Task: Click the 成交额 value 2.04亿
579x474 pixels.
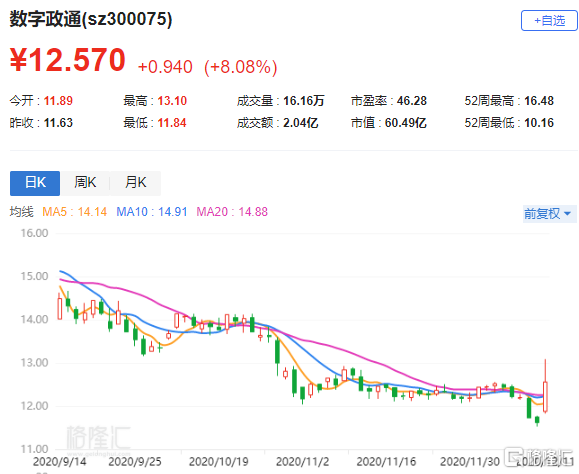Action: (x=301, y=123)
